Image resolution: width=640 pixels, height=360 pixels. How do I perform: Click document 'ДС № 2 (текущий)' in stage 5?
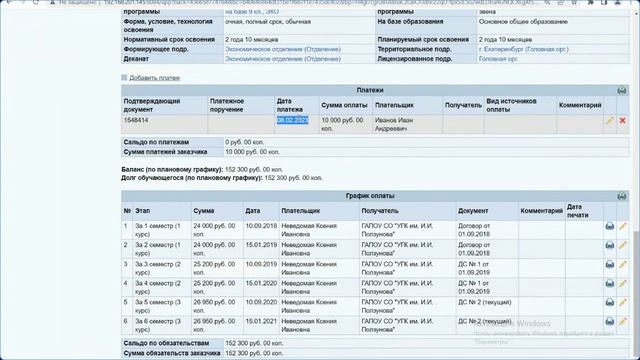pyautogui.click(x=484, y=302)
